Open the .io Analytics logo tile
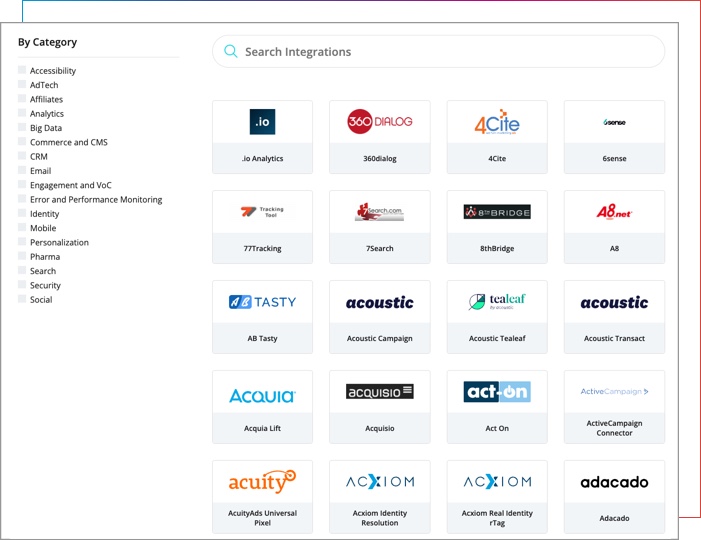This screenshot has height=540, width=701. (x=262, y=122)
